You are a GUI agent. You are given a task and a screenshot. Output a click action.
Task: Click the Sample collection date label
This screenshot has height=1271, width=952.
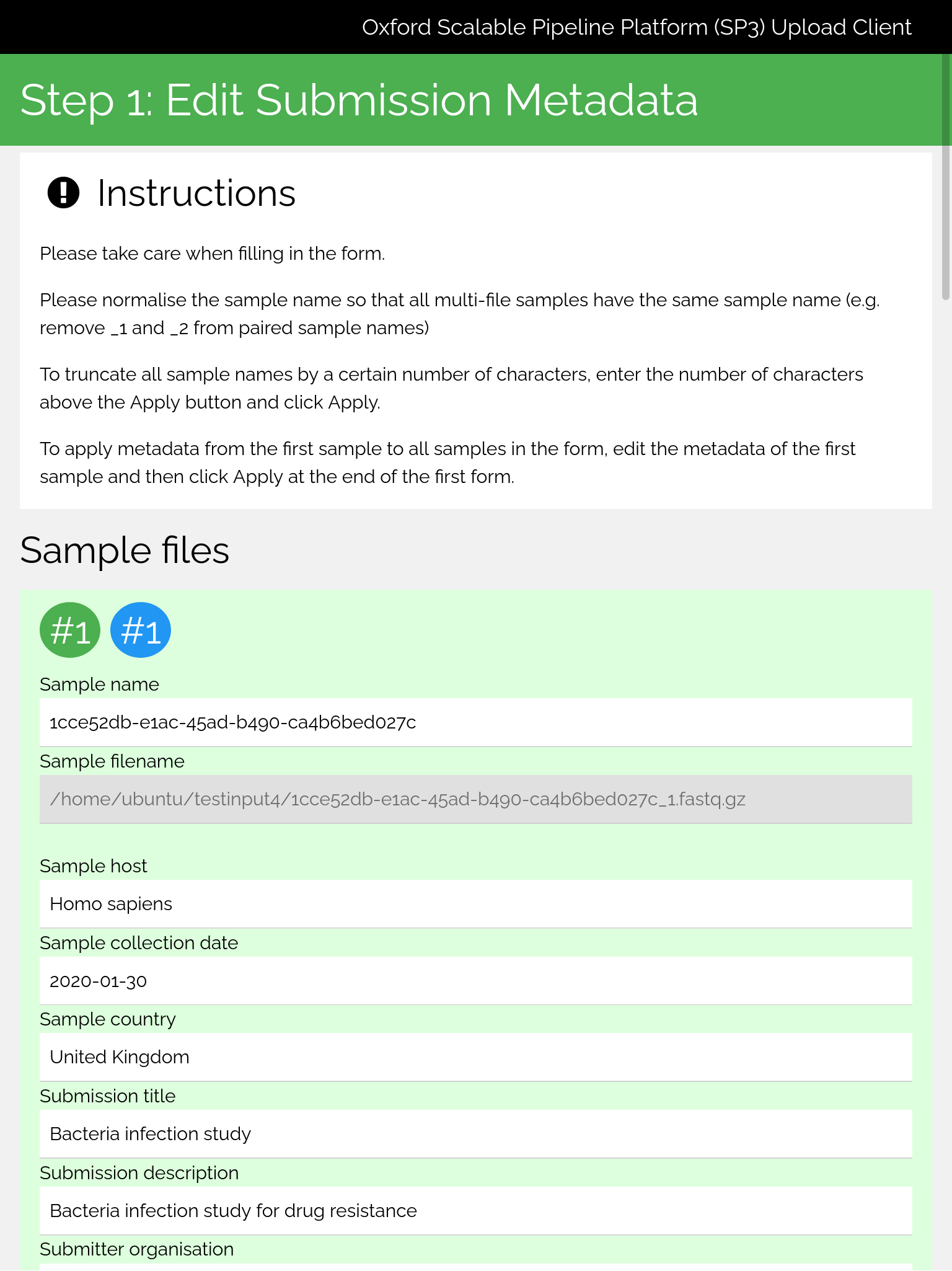click(139, 943)
